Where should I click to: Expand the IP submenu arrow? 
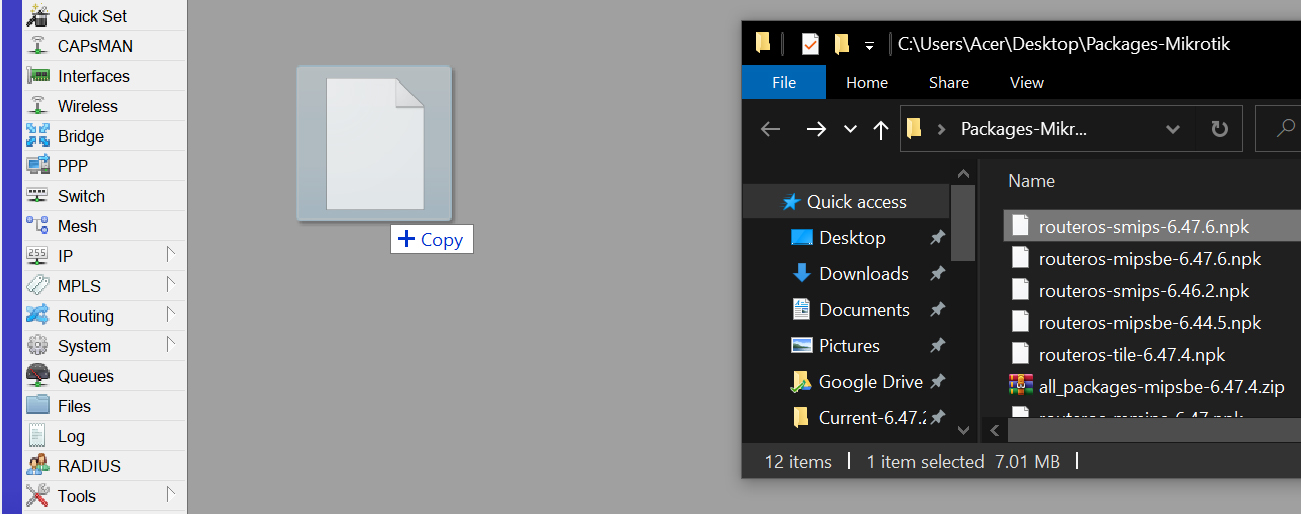(171, 255)
